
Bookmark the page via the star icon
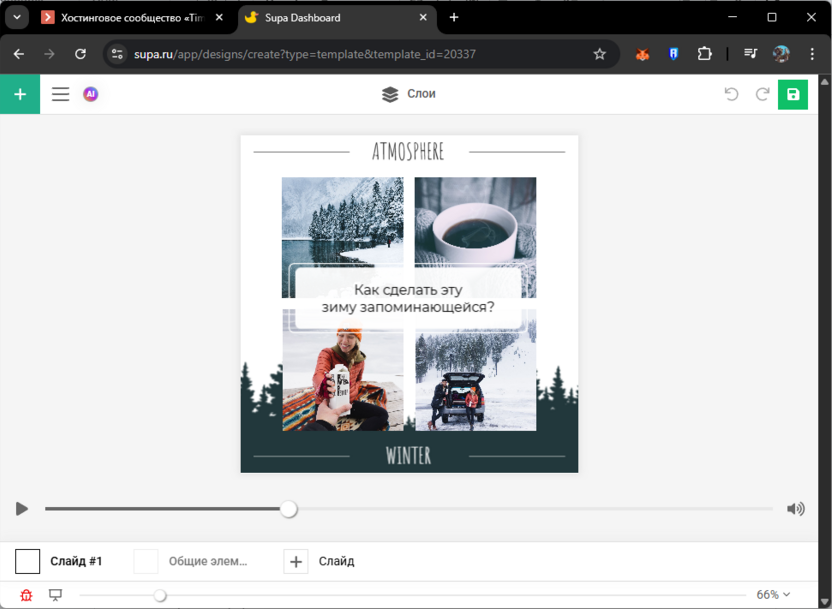tap(601, 54)
